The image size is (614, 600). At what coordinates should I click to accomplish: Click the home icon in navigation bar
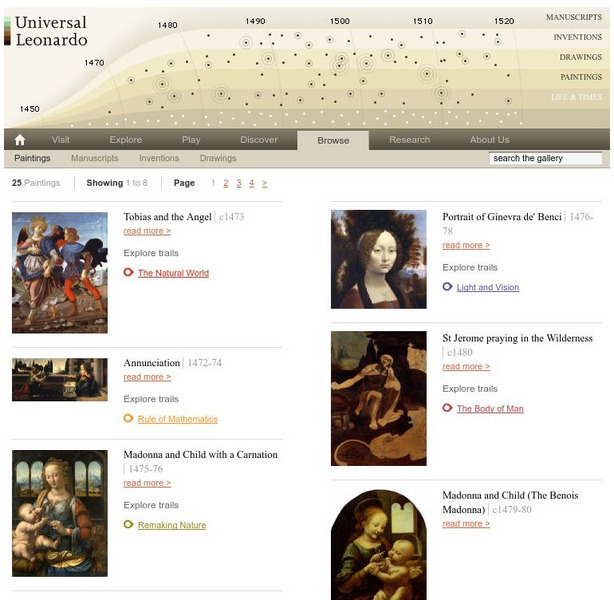20,140
